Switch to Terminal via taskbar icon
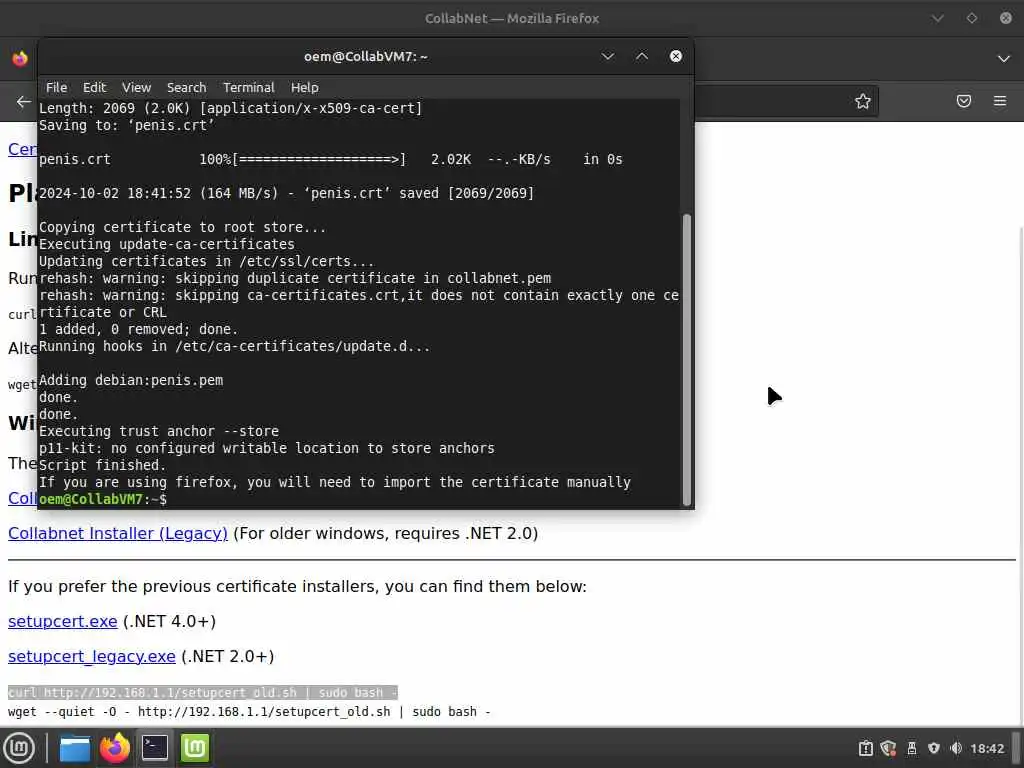 (x=155, y=748)
